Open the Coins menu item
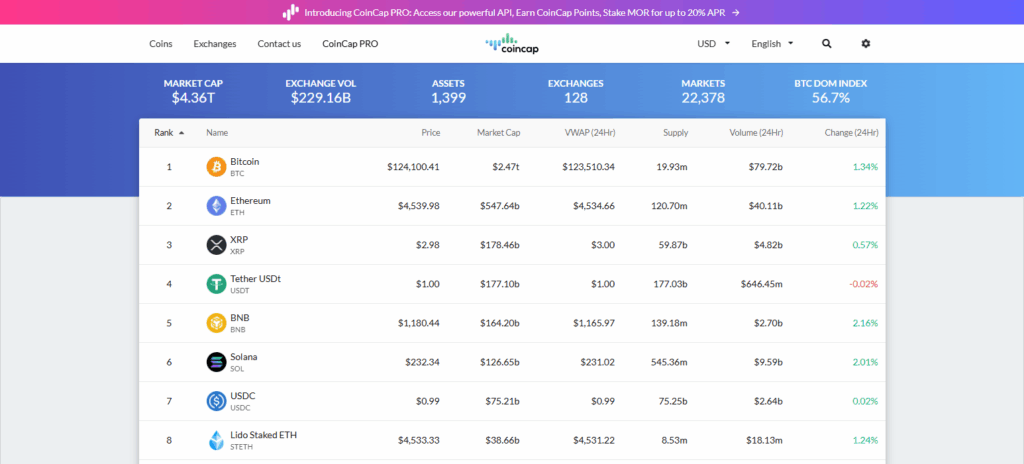This screenshot has width=1024, height=464. click(161, 44)
